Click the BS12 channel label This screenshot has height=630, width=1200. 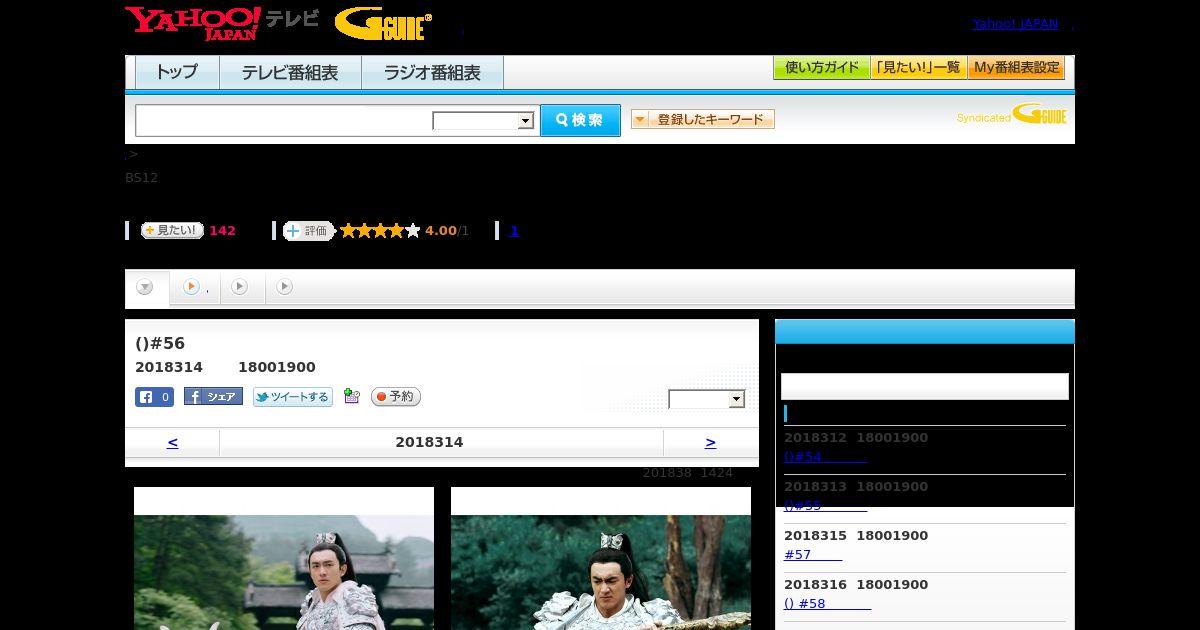pyautogui.click(x=141, y=177)
